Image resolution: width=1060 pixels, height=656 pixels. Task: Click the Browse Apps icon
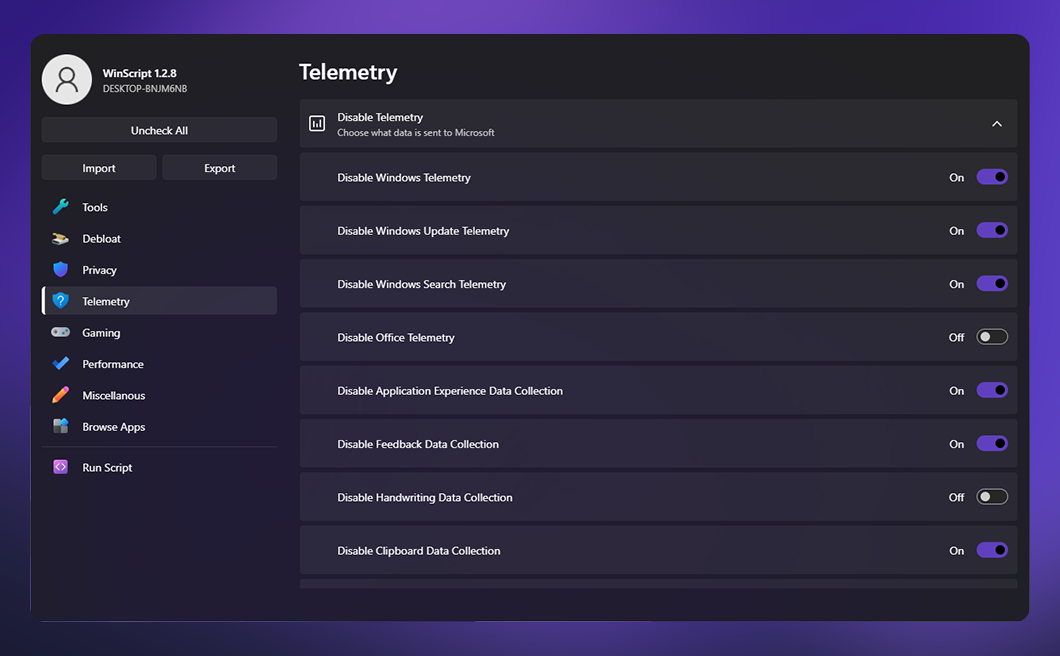(61, 427)
